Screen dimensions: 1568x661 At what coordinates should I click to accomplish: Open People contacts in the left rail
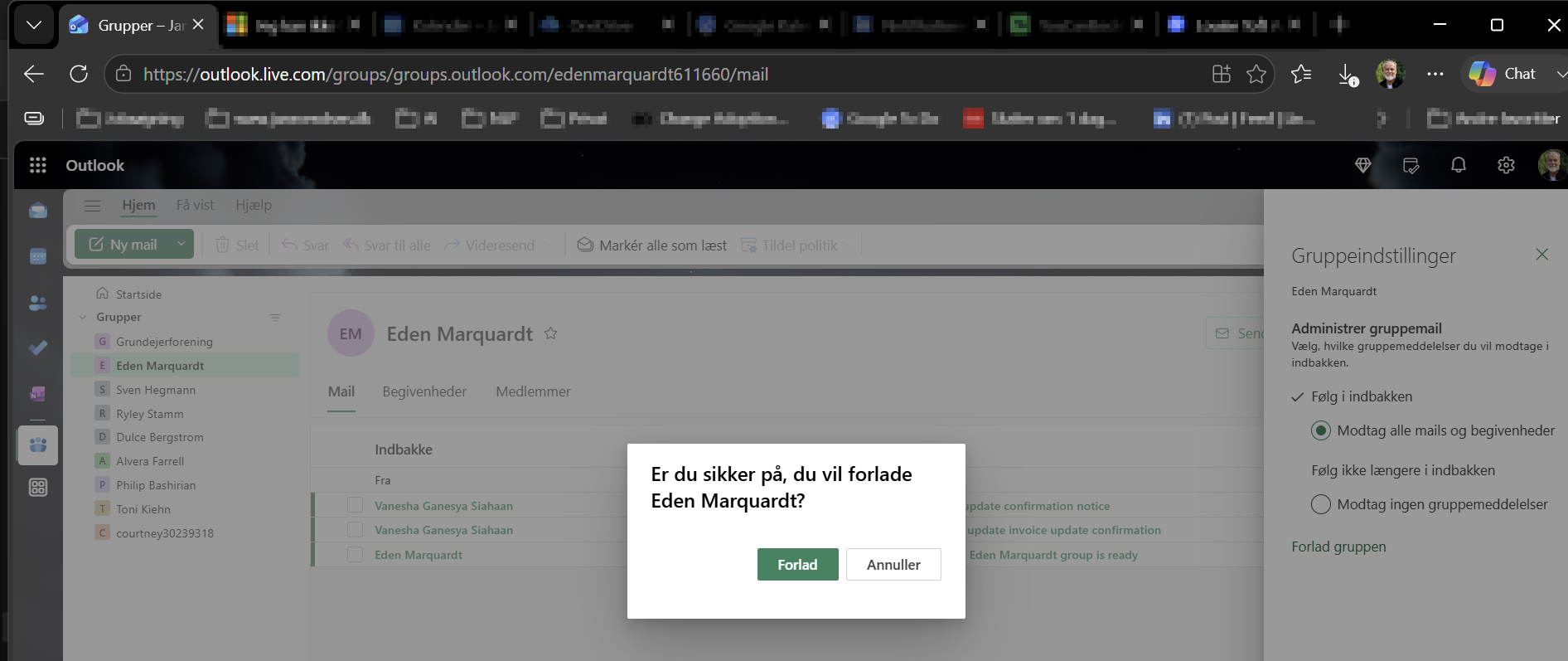coord(38,303)
